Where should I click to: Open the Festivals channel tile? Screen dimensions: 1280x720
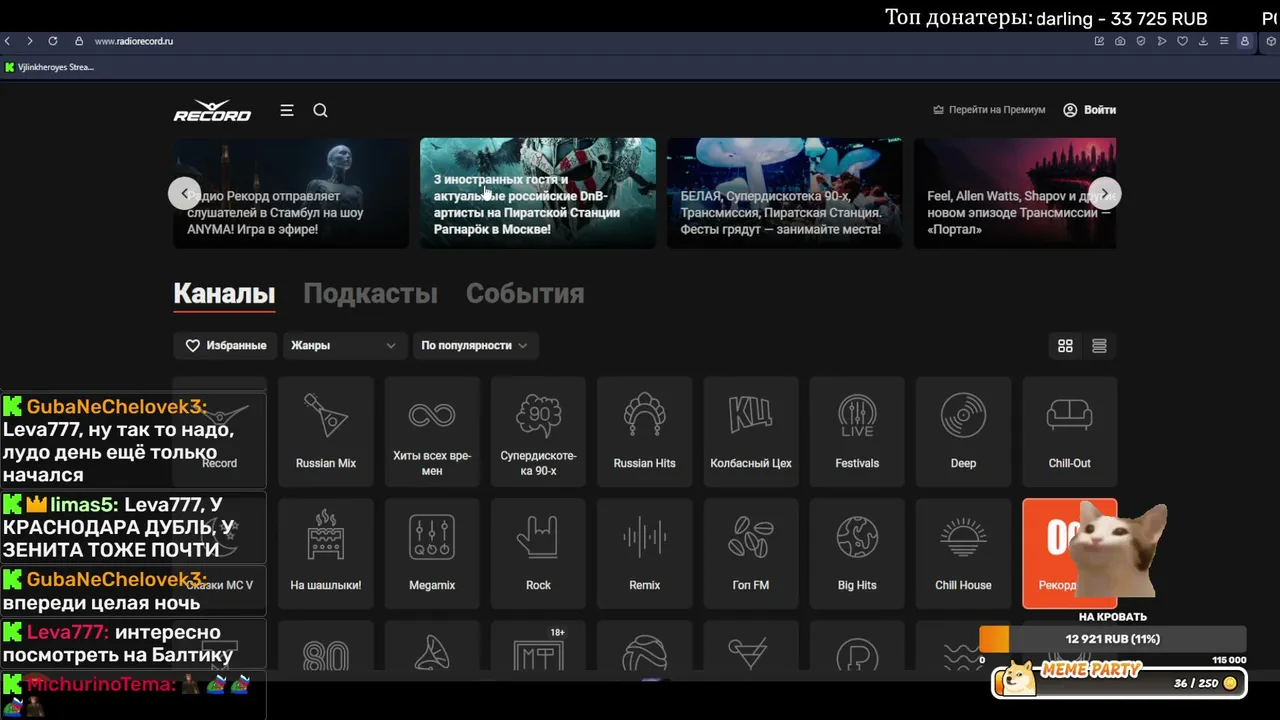pyautogui.click(x=857, y=432)
